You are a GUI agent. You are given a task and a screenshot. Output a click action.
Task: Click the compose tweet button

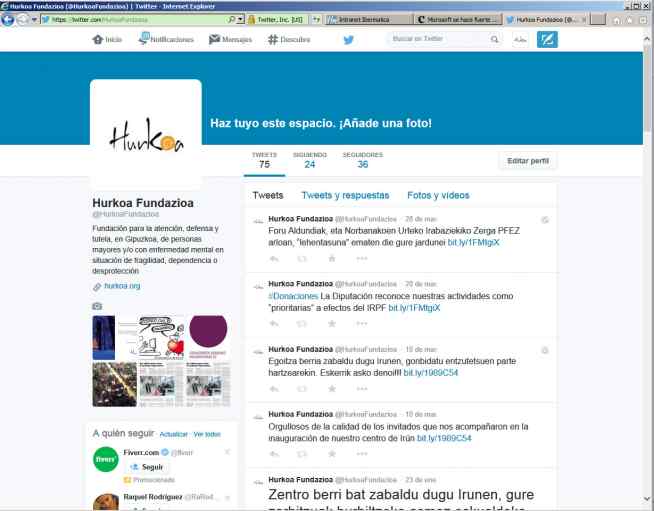[x=547, y=40]
